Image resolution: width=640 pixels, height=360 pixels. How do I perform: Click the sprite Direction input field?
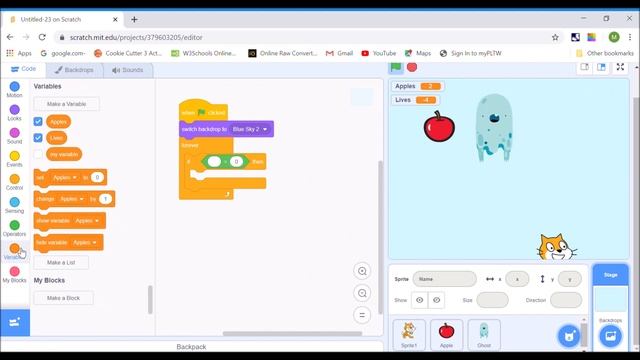(566, 300)
